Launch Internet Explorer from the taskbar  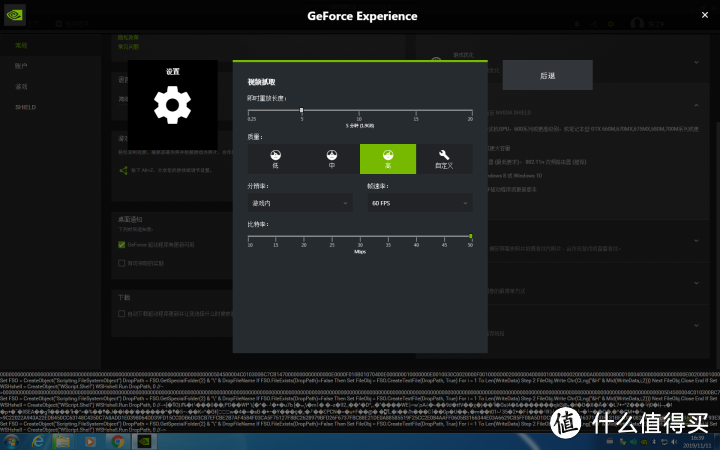[38, 442]
